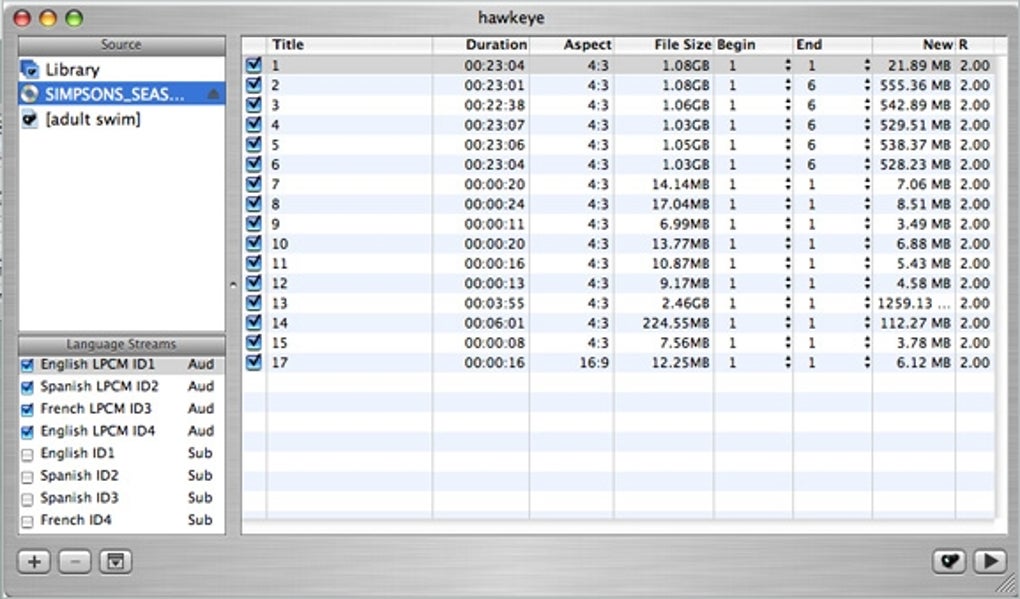This screenshot has height=599, width=1020.
Task: Click the 1259.13 new size value
Action: [915, 304]
